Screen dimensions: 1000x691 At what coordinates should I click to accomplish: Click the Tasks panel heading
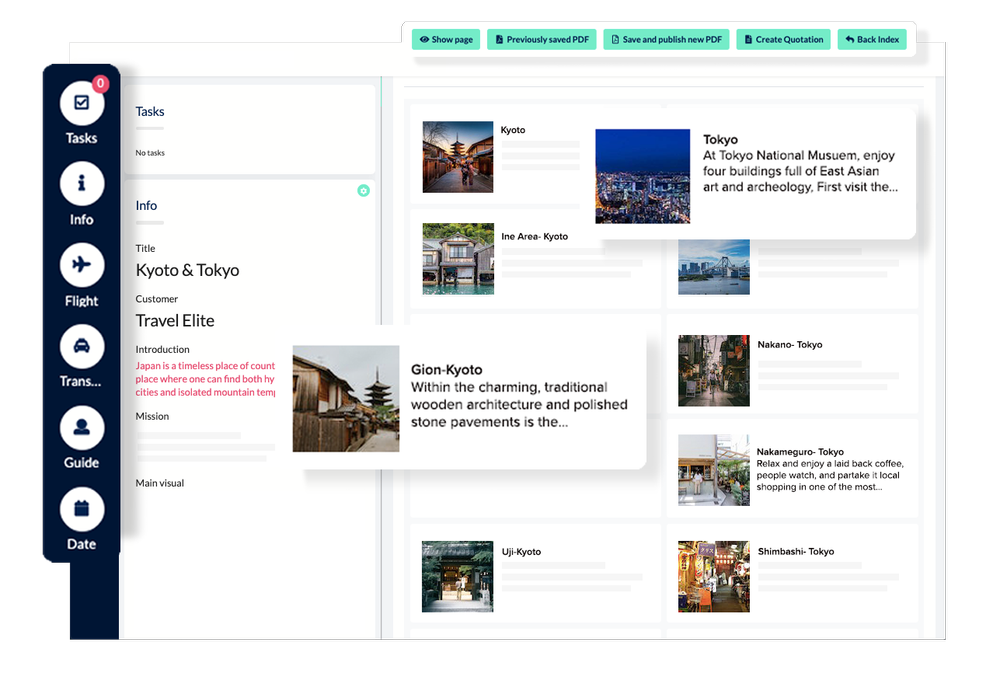150,112
